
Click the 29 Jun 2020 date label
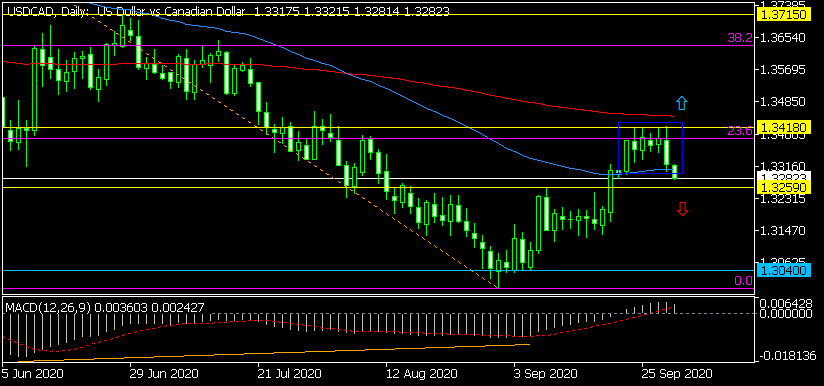[163, 374]
